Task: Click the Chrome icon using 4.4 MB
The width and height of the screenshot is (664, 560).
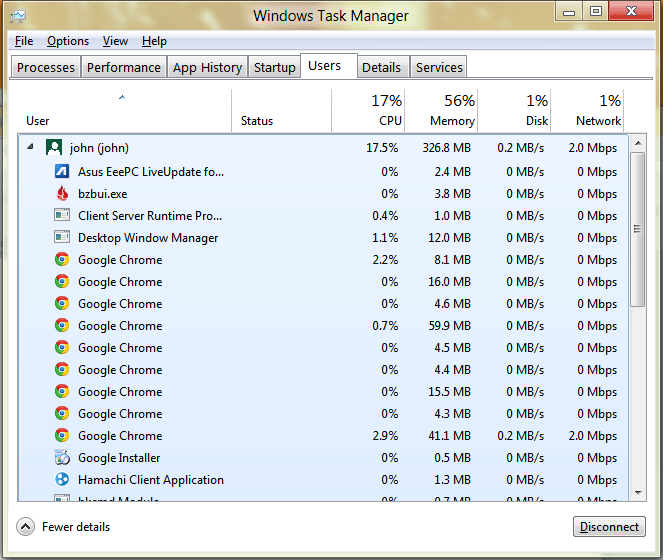Action: (x=62, y=369)
